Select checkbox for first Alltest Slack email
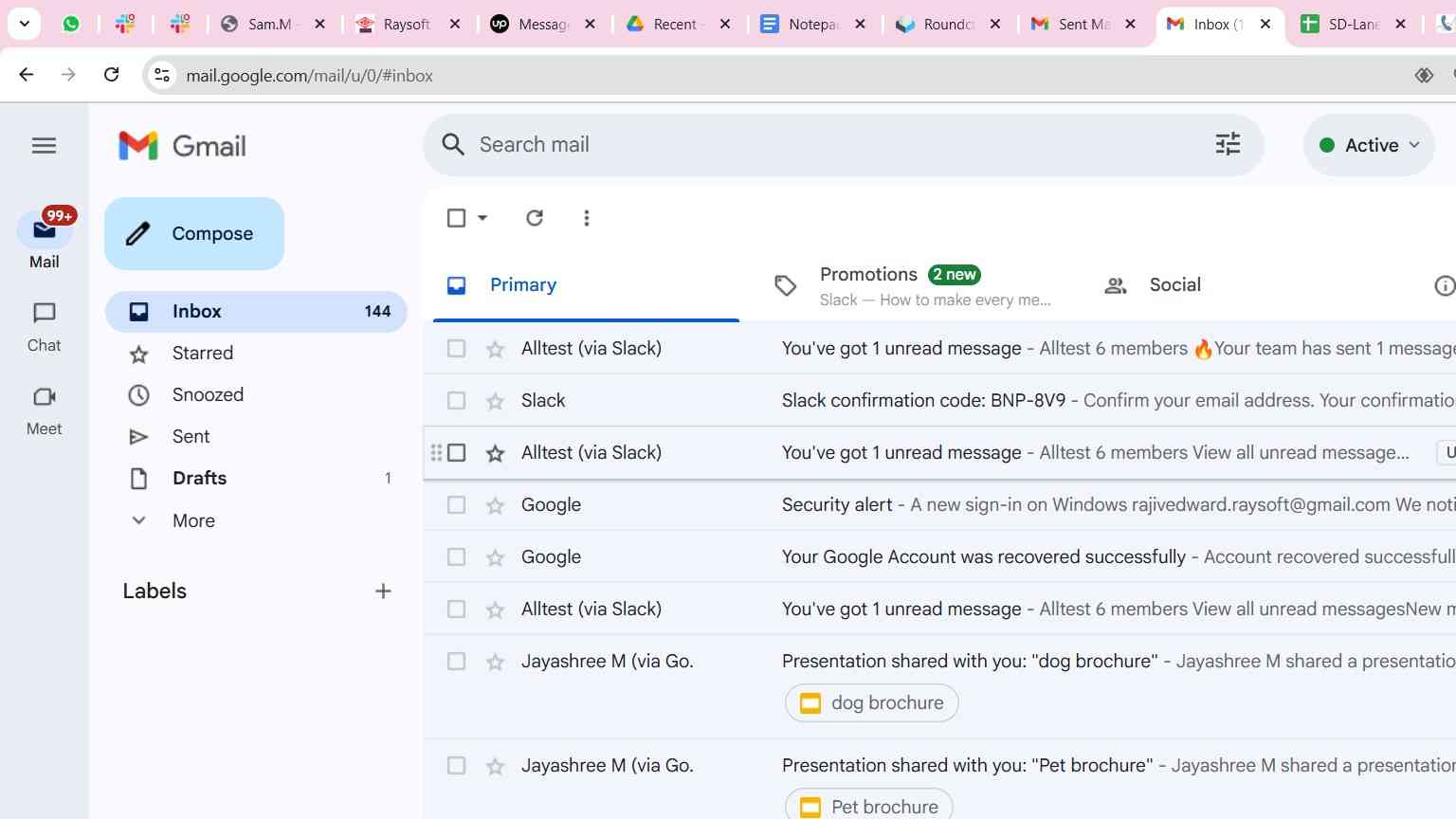The height and width of the screenshot is (819, 1456). [456, 349]
